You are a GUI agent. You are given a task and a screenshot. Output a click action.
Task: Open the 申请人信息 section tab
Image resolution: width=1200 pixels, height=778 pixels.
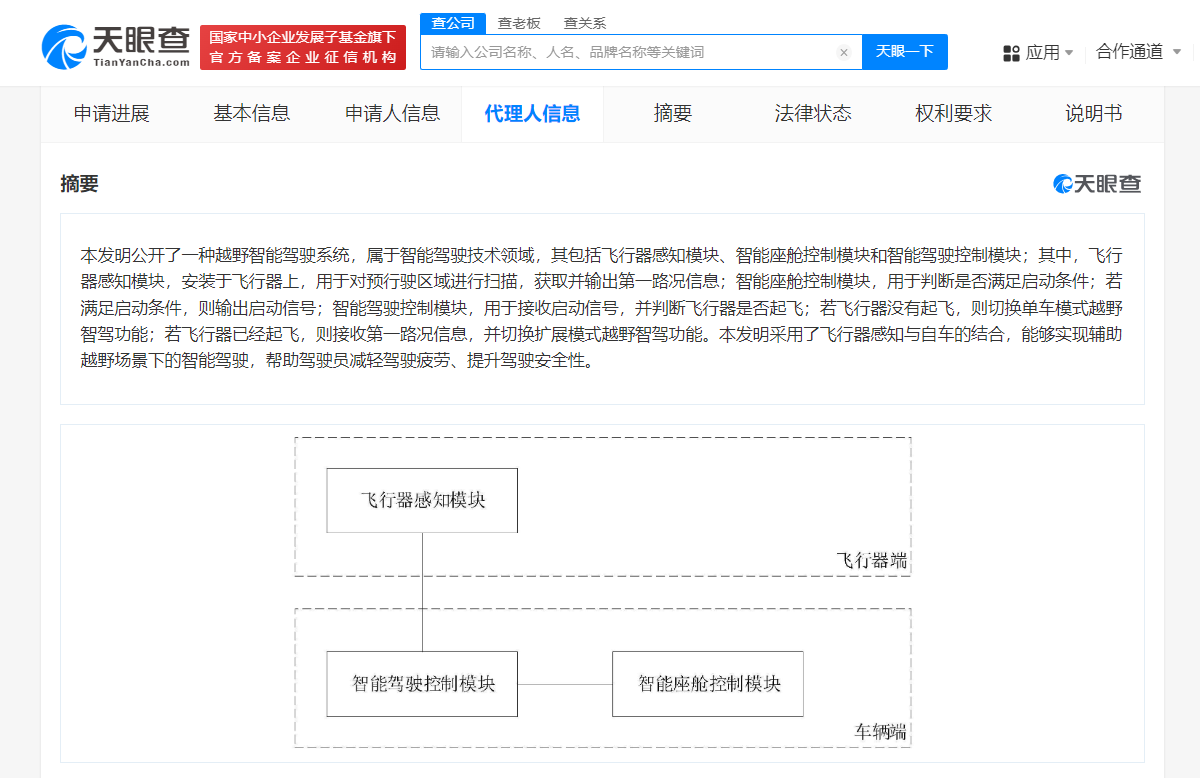(392, 114)
